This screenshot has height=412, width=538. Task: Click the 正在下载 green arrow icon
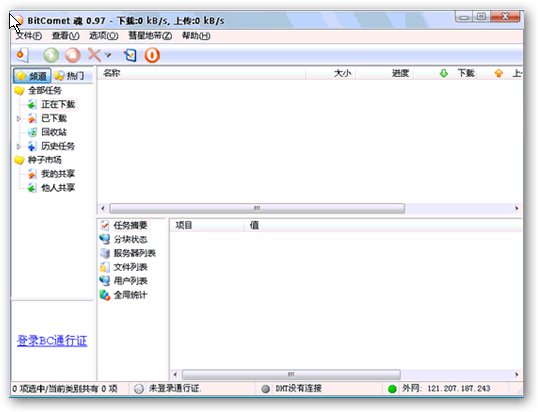[32, 104]
